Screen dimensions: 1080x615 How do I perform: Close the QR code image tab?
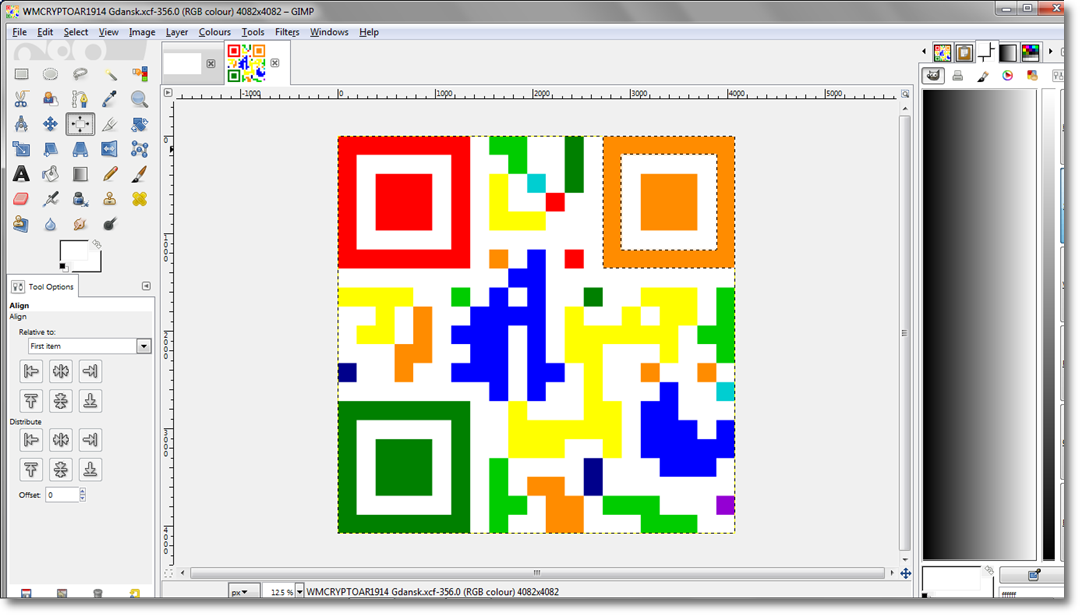275,63
